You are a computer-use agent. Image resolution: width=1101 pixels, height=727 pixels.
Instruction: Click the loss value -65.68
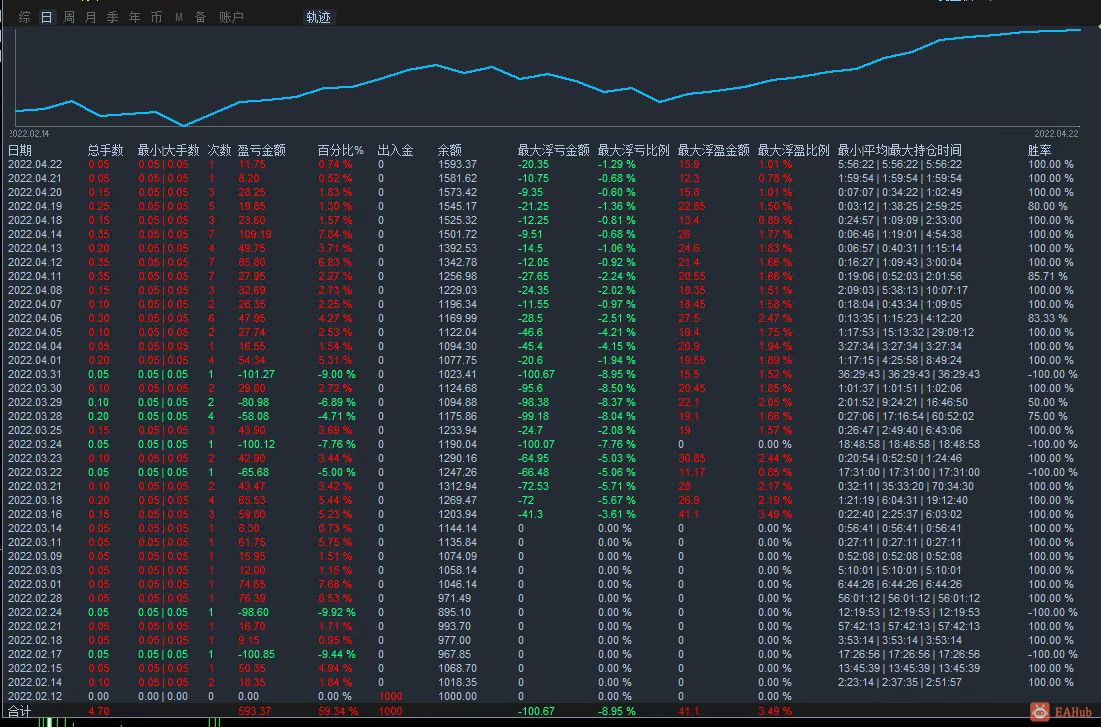point(253,473)
